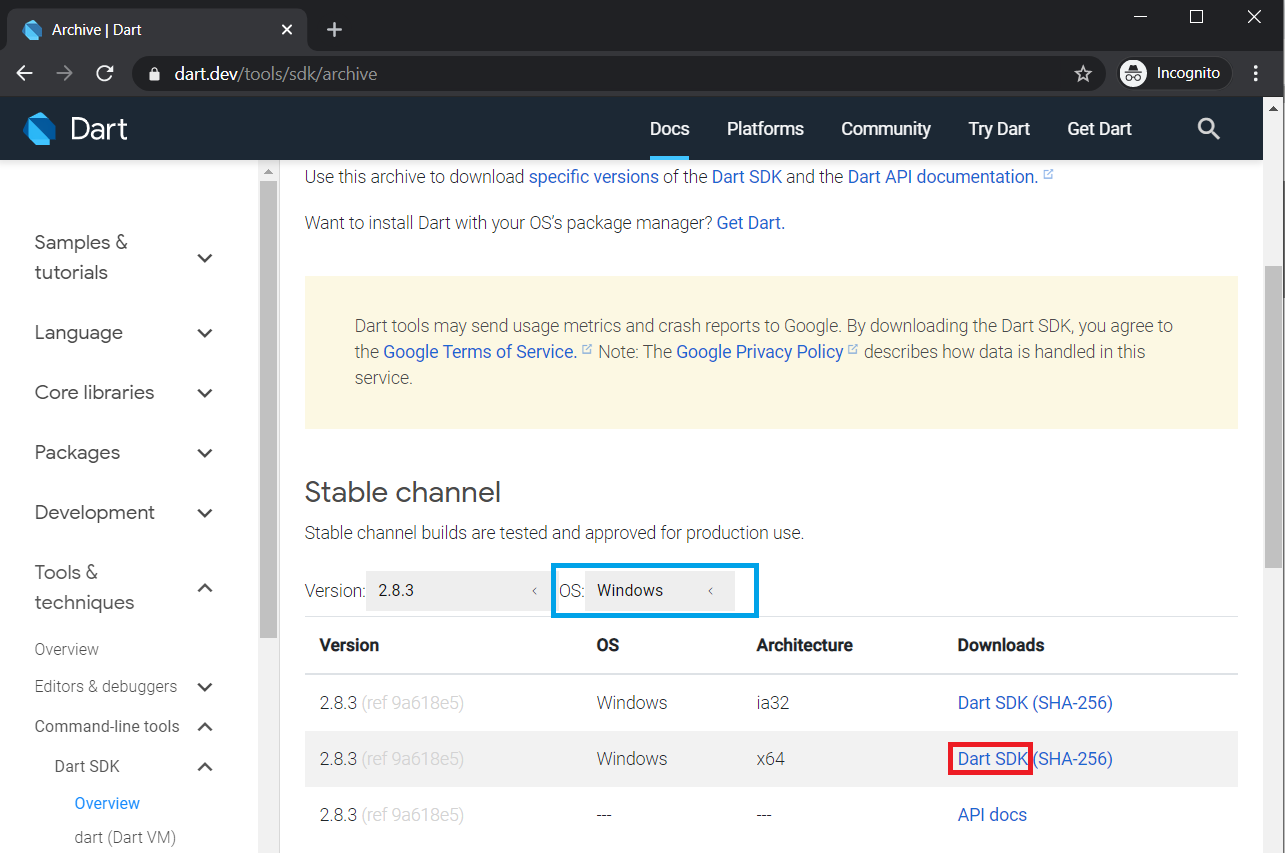
Task: Click the Dart logo in the header
Action: tap(75, 128)
